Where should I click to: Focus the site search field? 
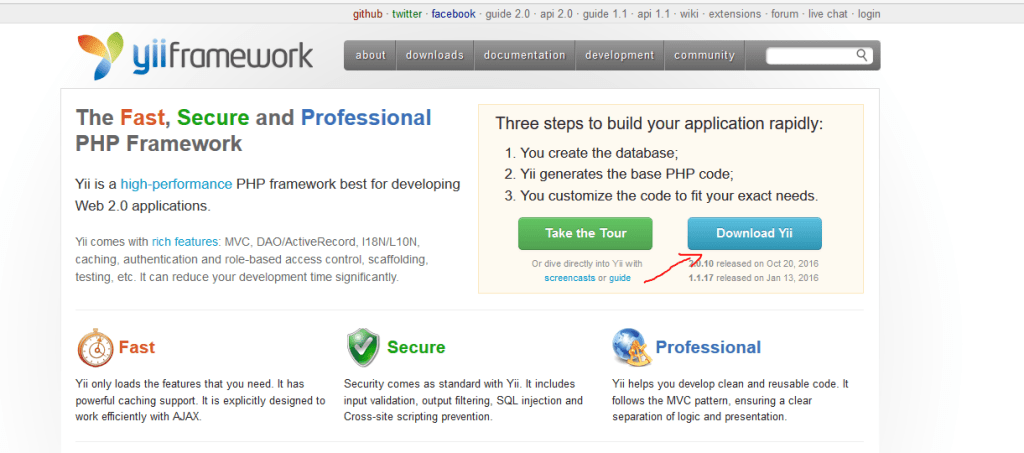pyautogui.click(x=820, y=55)
